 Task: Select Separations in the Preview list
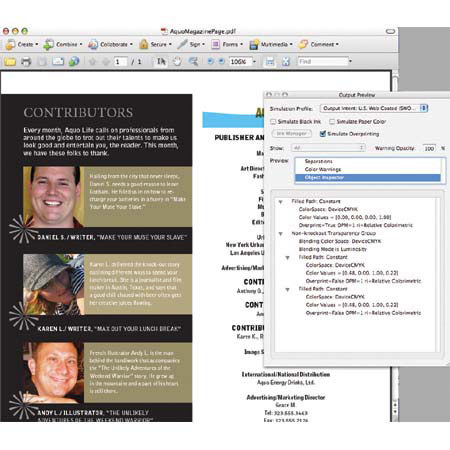coord(368,161)
